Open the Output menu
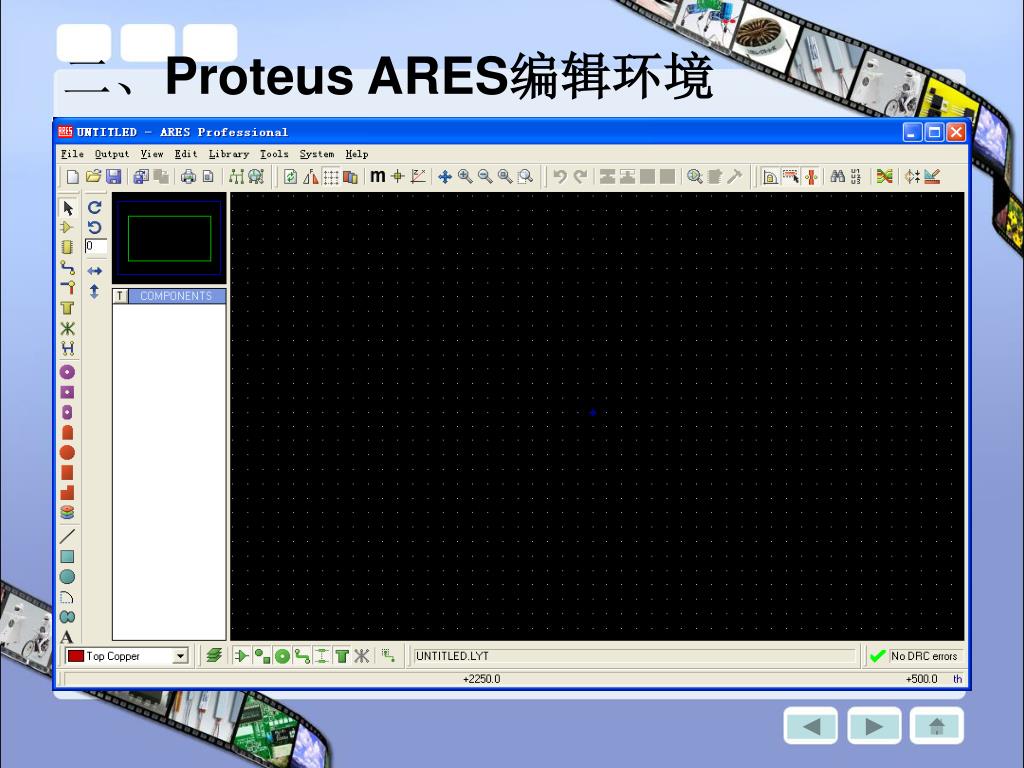Image resolution: width=1024 pixels, height=768 pixels. tap(112, 154)
